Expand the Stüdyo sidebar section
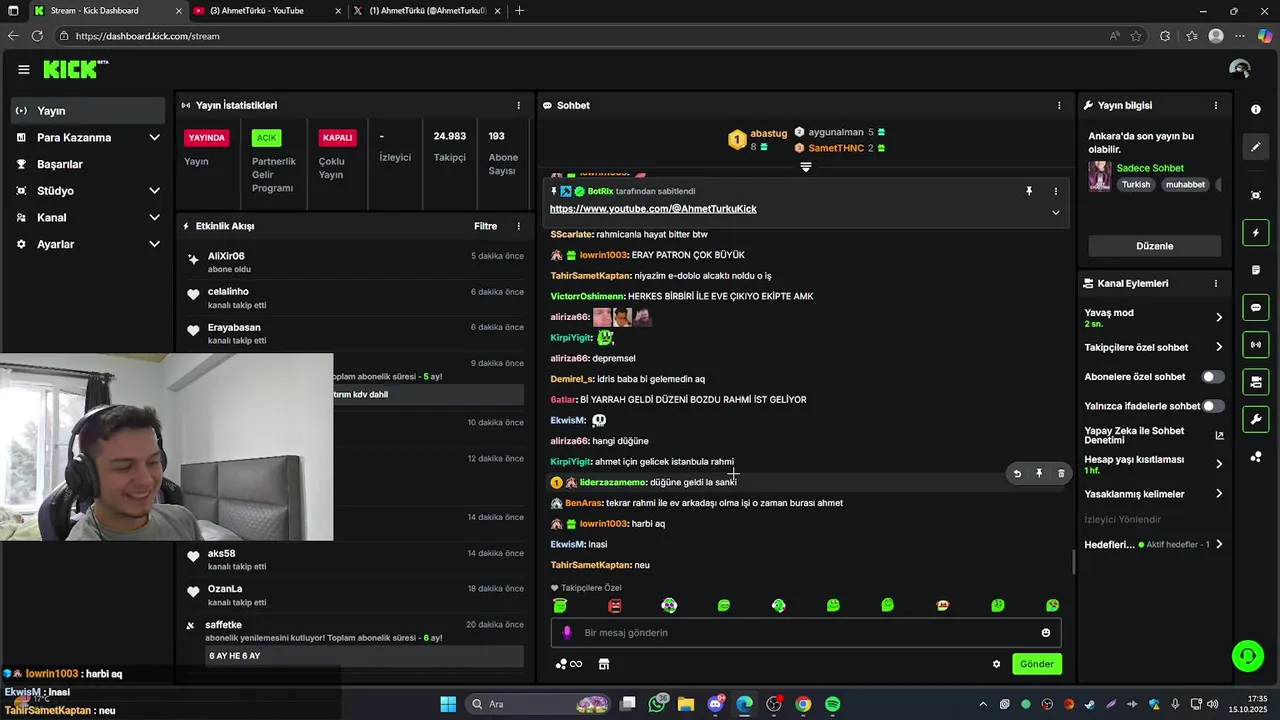 (88, 191)
